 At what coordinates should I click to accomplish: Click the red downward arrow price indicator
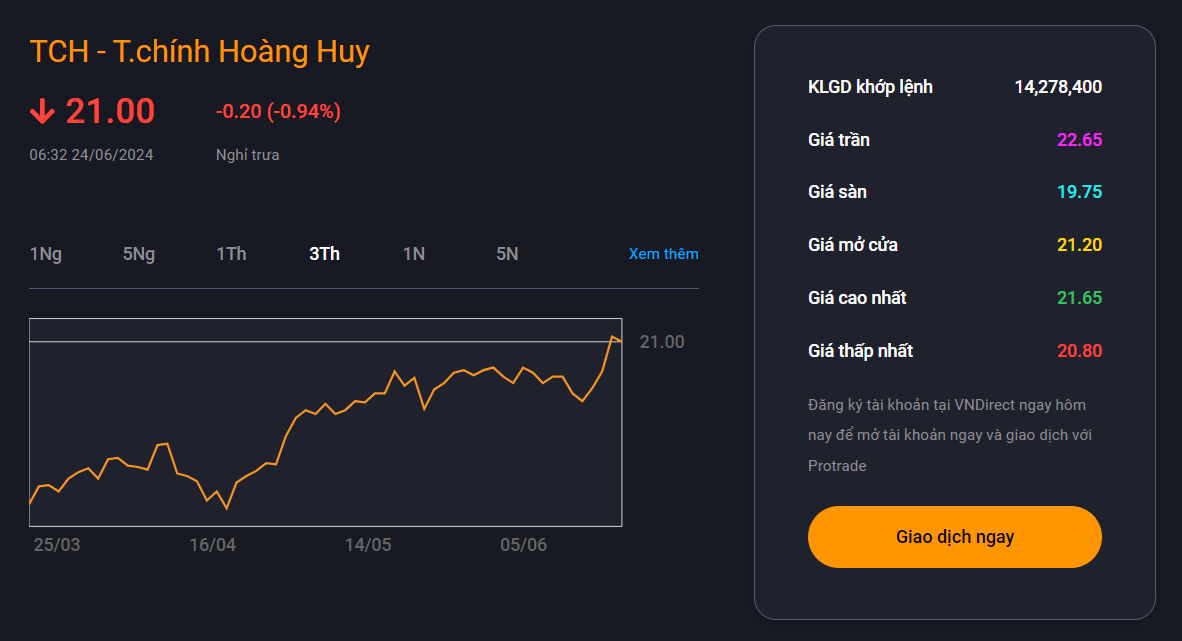42,111
